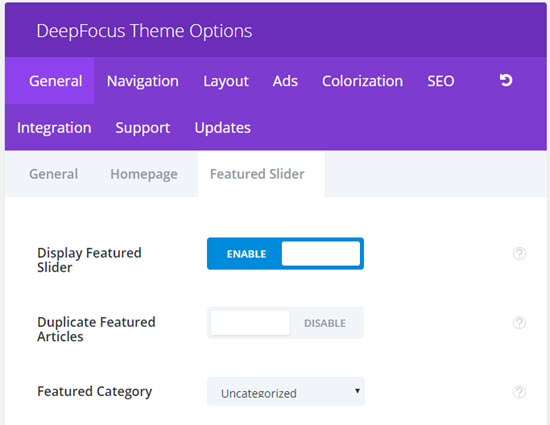This screenshot has height=425, width=550.
Task: Open help icon for Display Featured Slider
Action: (x=519, y=253)
